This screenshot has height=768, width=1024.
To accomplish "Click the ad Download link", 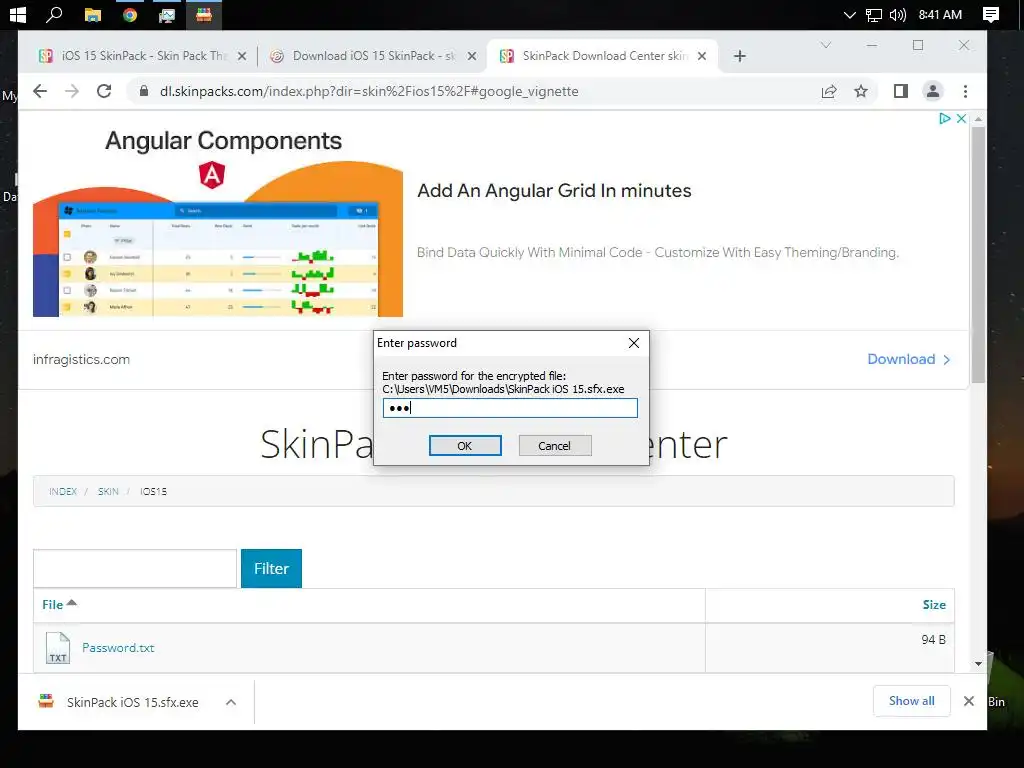I will (908, 359).
